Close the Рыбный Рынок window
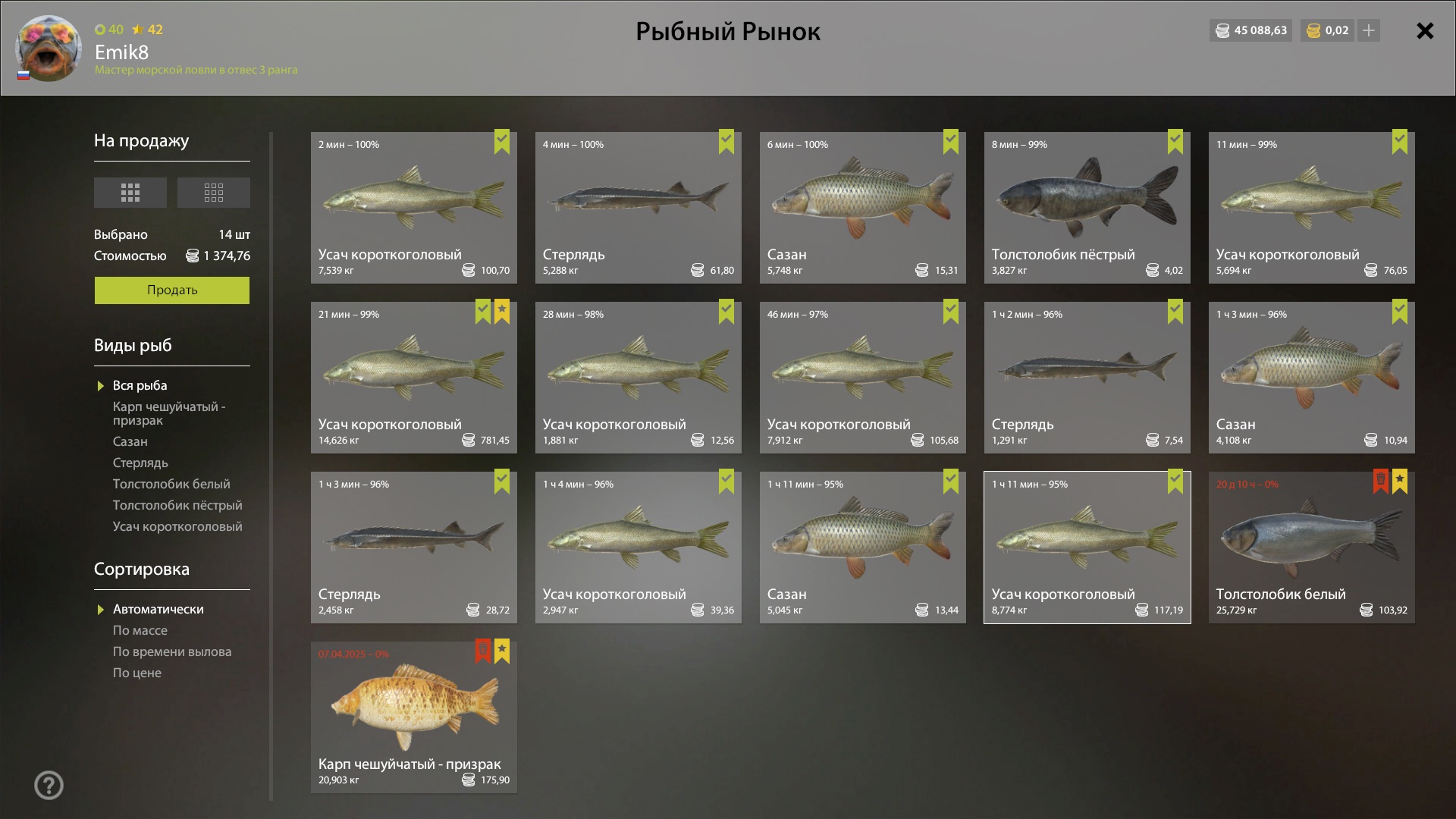This screenshot has height=819, width=1456. click(x=1425, y=30)
